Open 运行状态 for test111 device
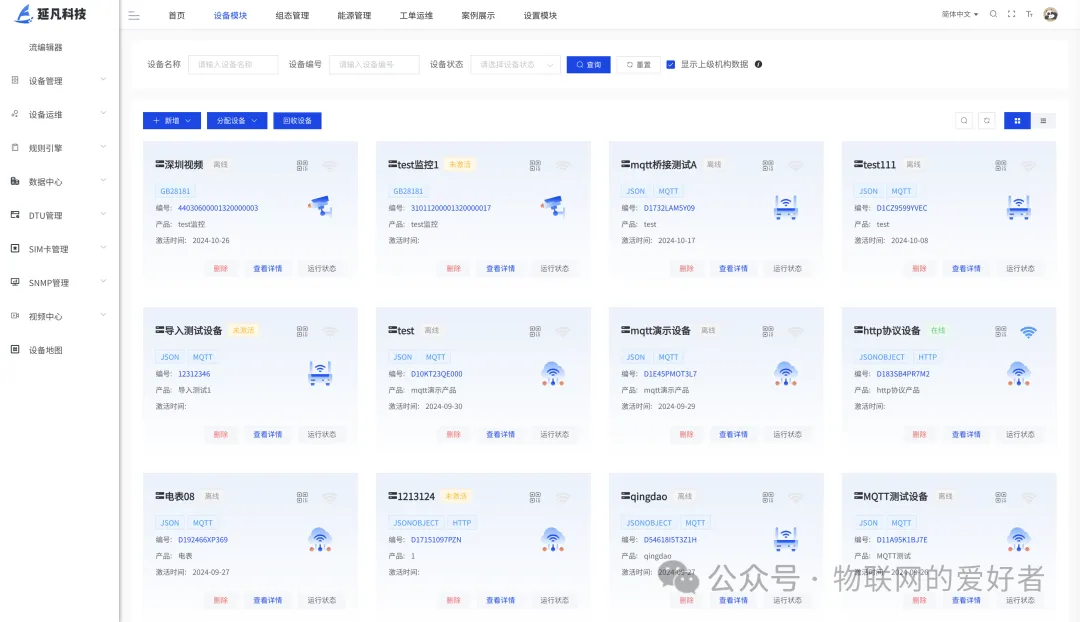This screenshot has height=622, width=1080. click(1020, 269)
